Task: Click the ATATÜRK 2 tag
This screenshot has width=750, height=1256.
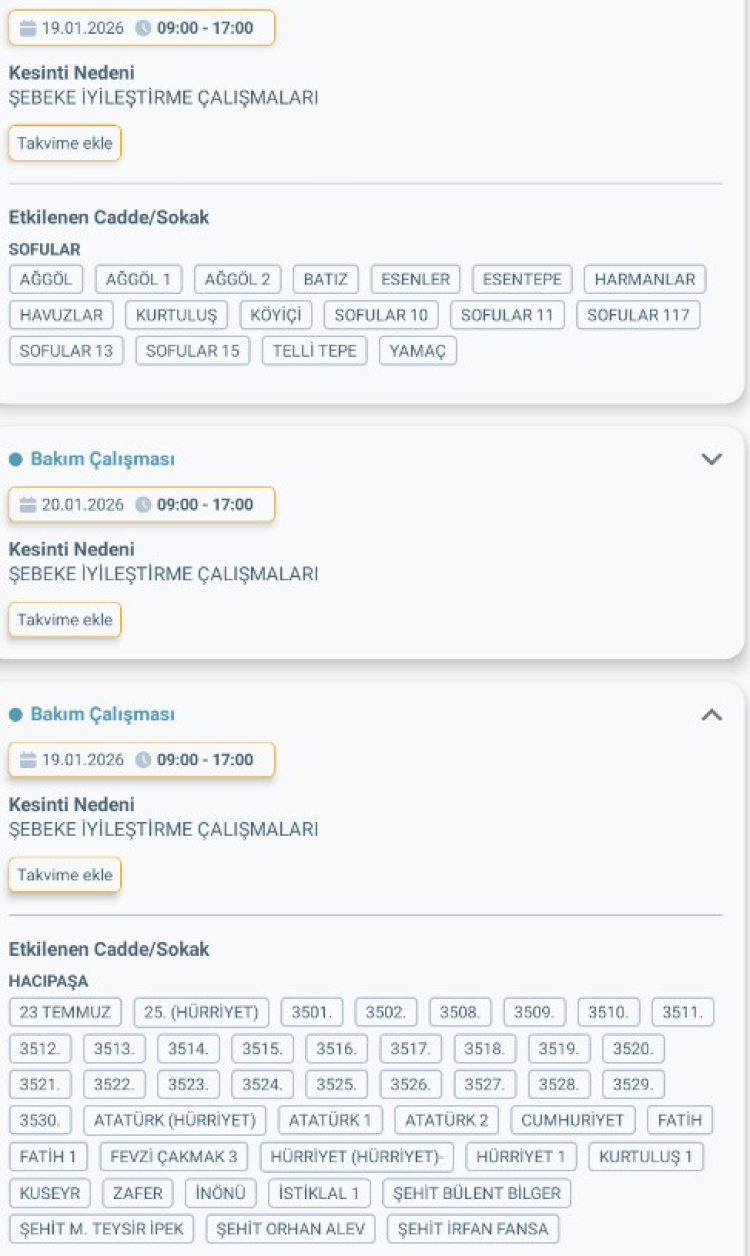Action: (x=447, y=1120)
